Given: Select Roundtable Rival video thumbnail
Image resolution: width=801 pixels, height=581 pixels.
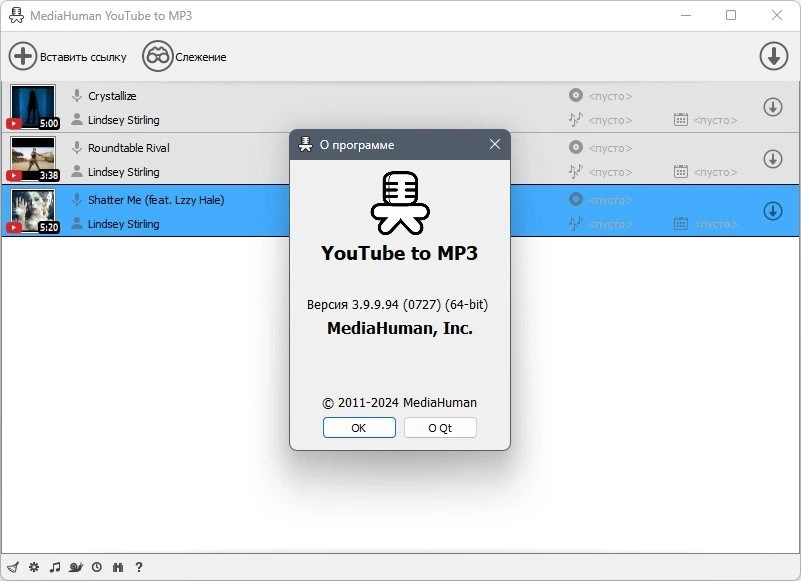Looking at the screenshot, I should tap(33, 158).
